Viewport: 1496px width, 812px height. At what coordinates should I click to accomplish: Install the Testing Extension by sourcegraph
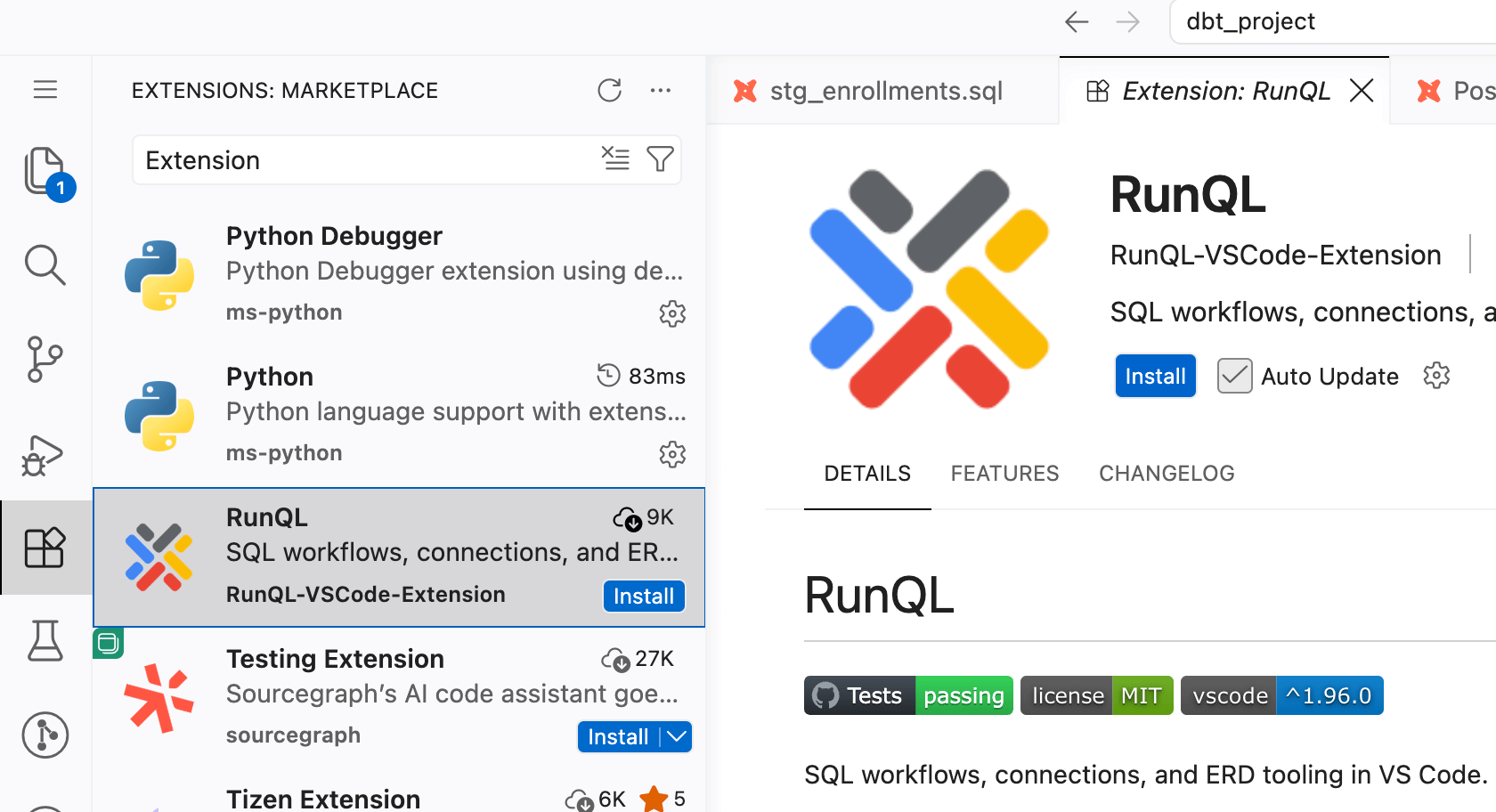tap(618, 736)
